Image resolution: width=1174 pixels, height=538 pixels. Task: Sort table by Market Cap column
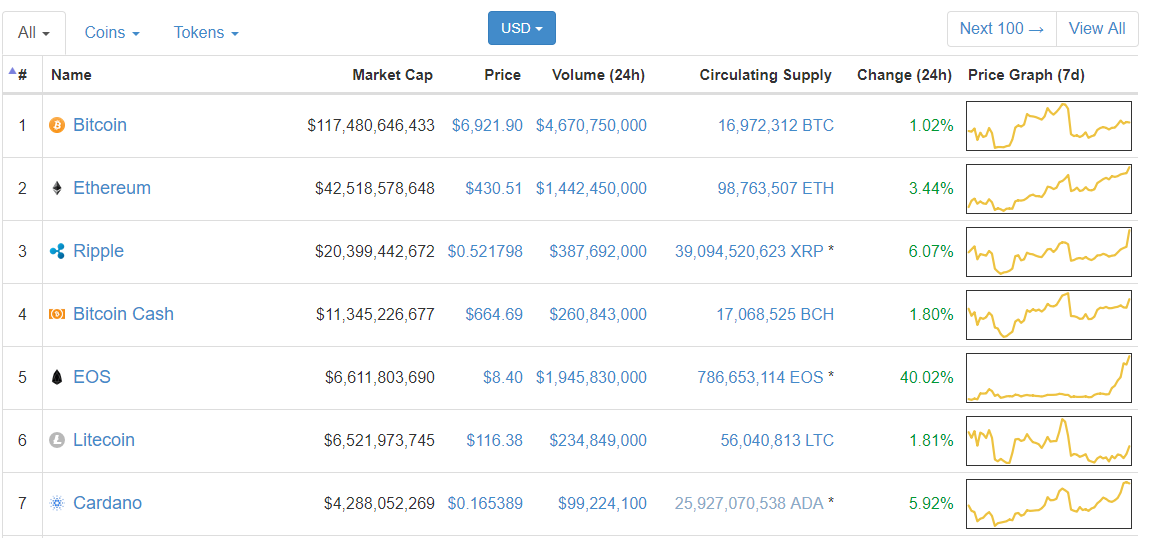(x=392, y=75)
